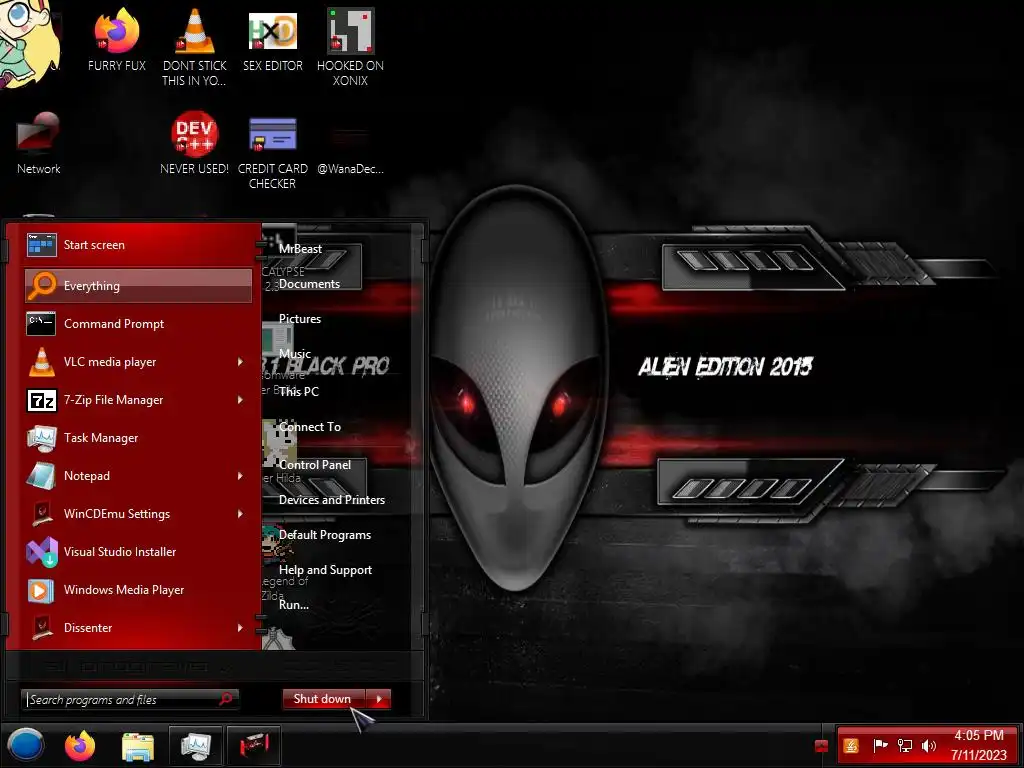Click the volume speaker tray icon
Image resolution: width=1024 pixels, height=768 pixels.
coord(929,746)
